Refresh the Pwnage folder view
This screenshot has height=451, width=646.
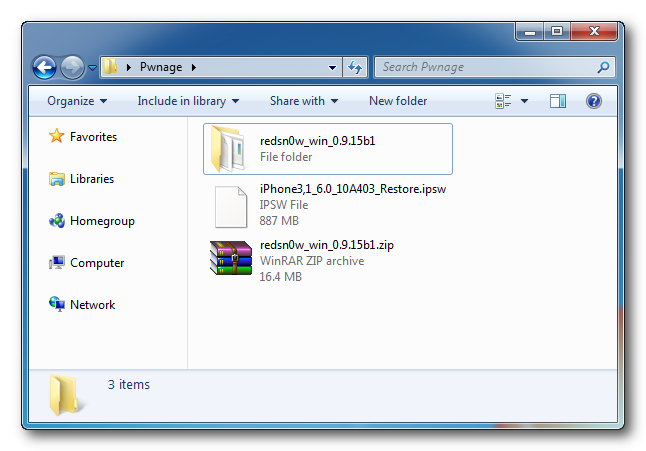click(x=355, y=67)
